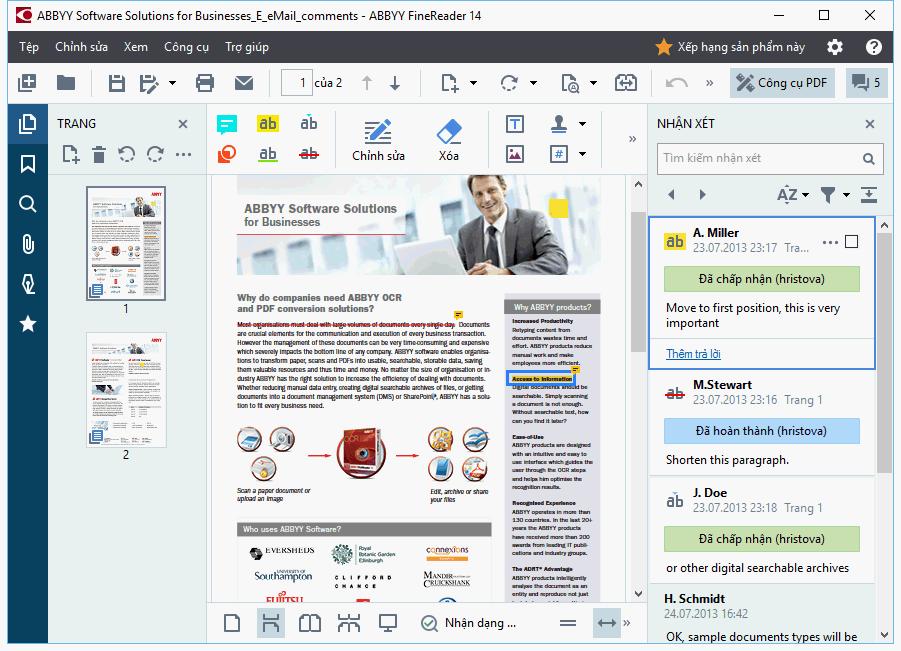Click the rotate pages icon in main toolbar
The image size is (901, 651).
(x=509, y=83)
